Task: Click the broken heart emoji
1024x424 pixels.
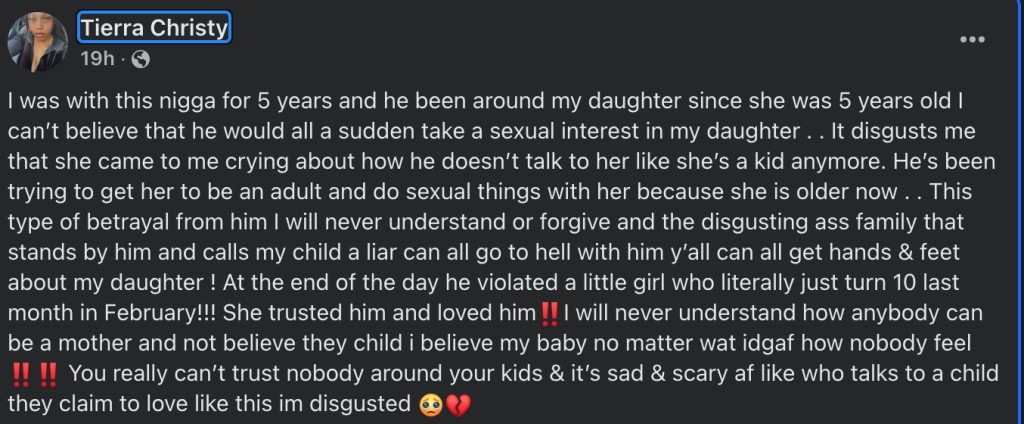Action: (x=456, y=404)
